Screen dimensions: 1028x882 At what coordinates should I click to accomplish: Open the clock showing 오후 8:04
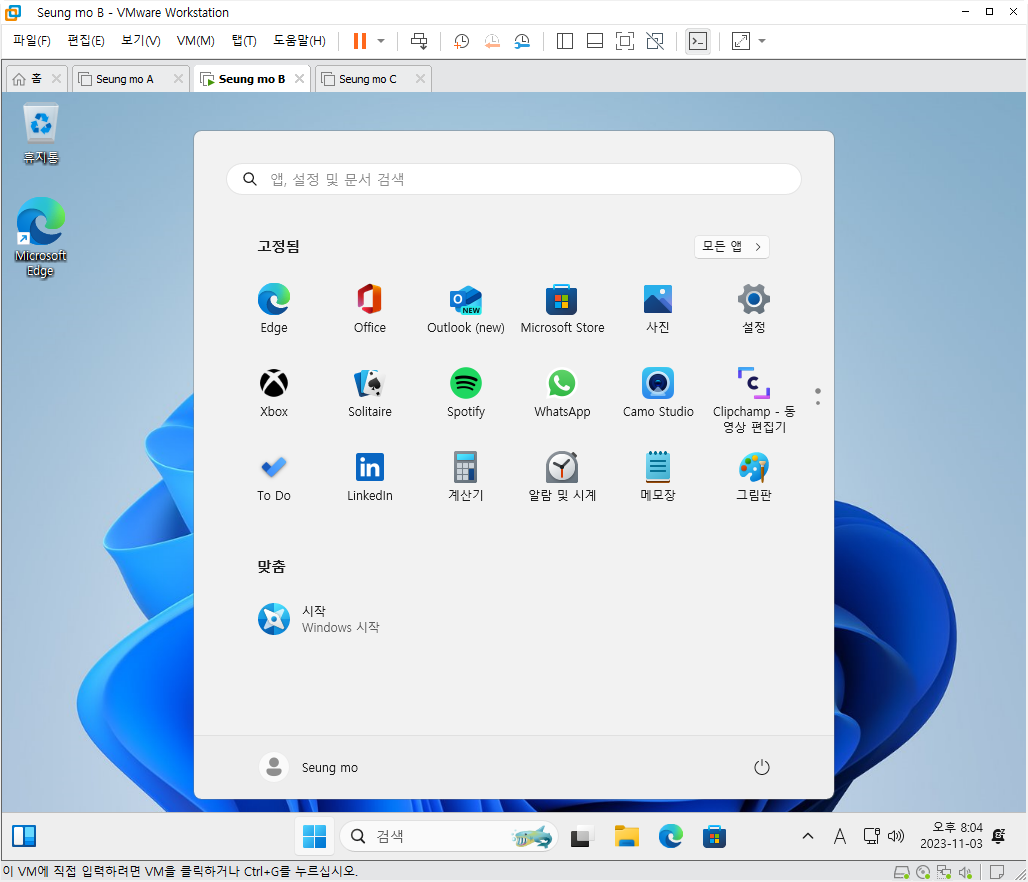(x=951, y=835)
